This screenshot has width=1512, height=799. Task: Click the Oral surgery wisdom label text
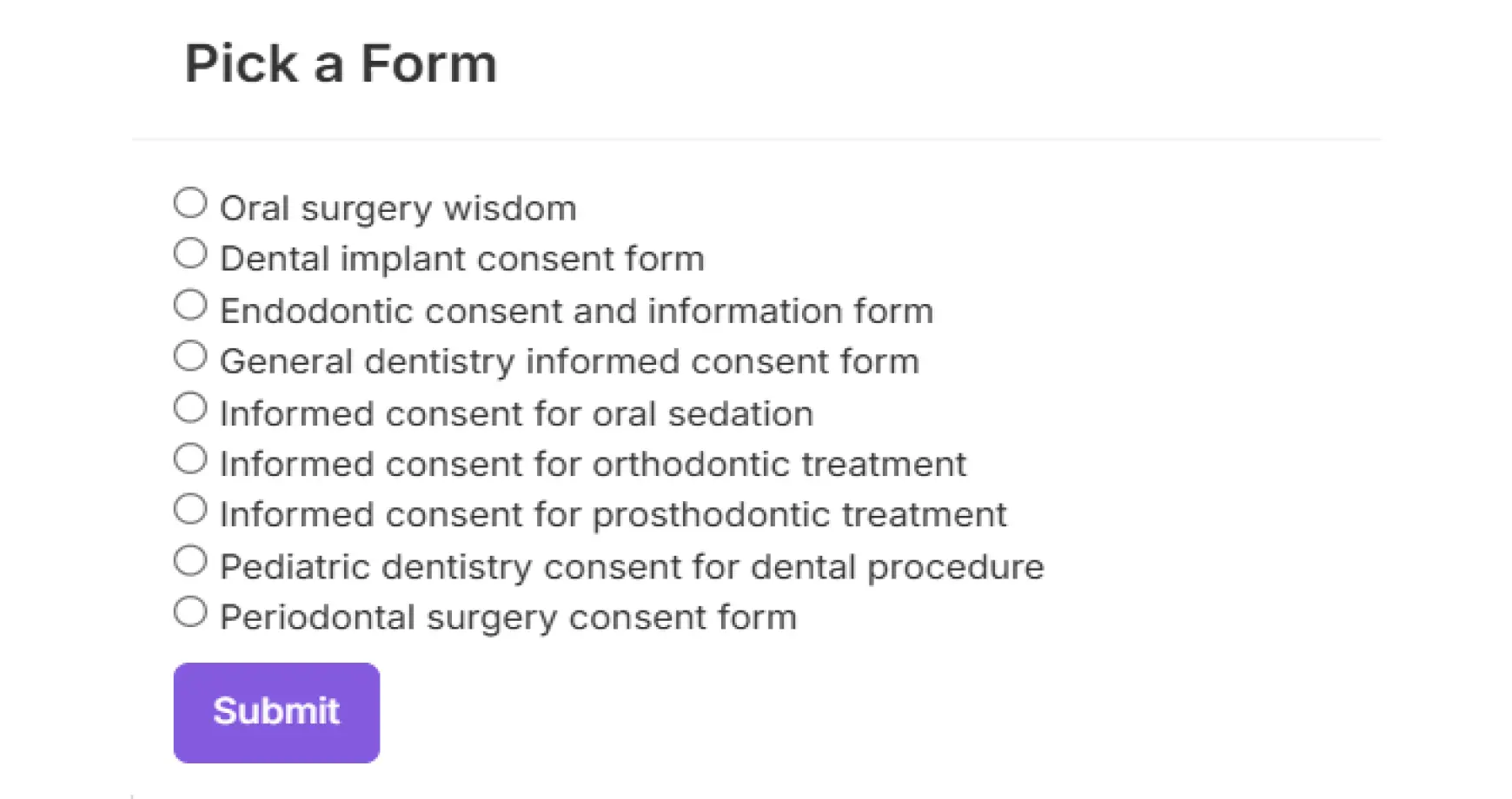(398, 207)
